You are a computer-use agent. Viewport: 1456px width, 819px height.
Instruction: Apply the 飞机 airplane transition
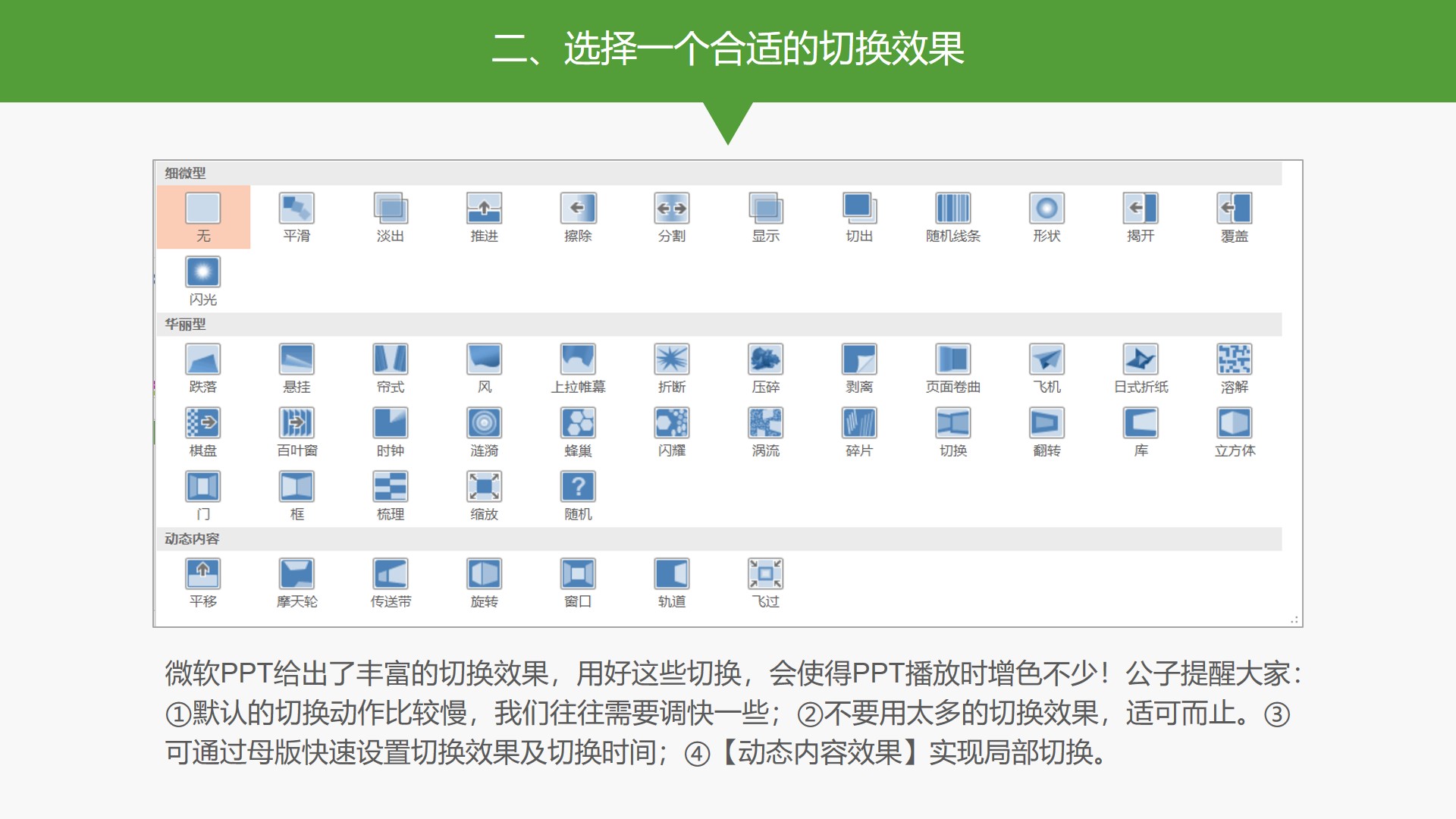click(x=1046, y=368)
